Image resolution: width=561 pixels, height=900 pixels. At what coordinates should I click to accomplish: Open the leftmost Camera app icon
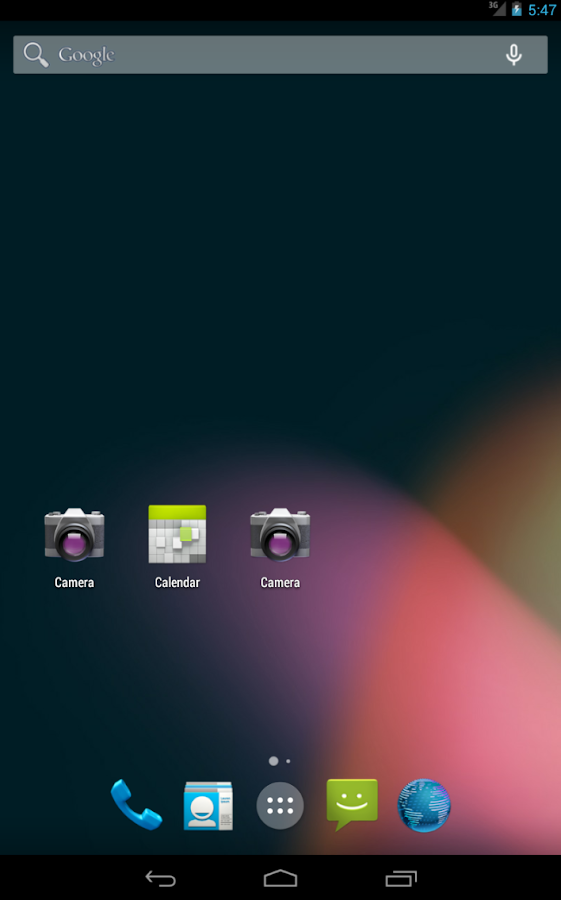[x=74, y=534]
